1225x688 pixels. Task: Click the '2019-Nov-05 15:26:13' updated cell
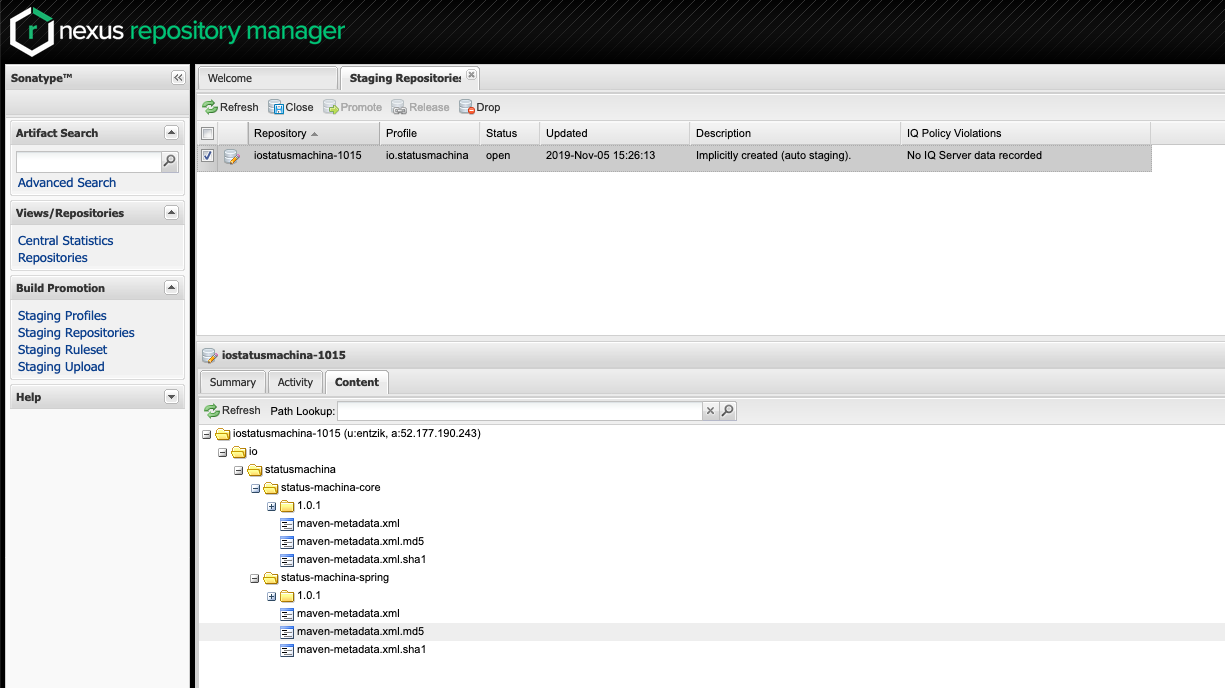pos(600,156)
